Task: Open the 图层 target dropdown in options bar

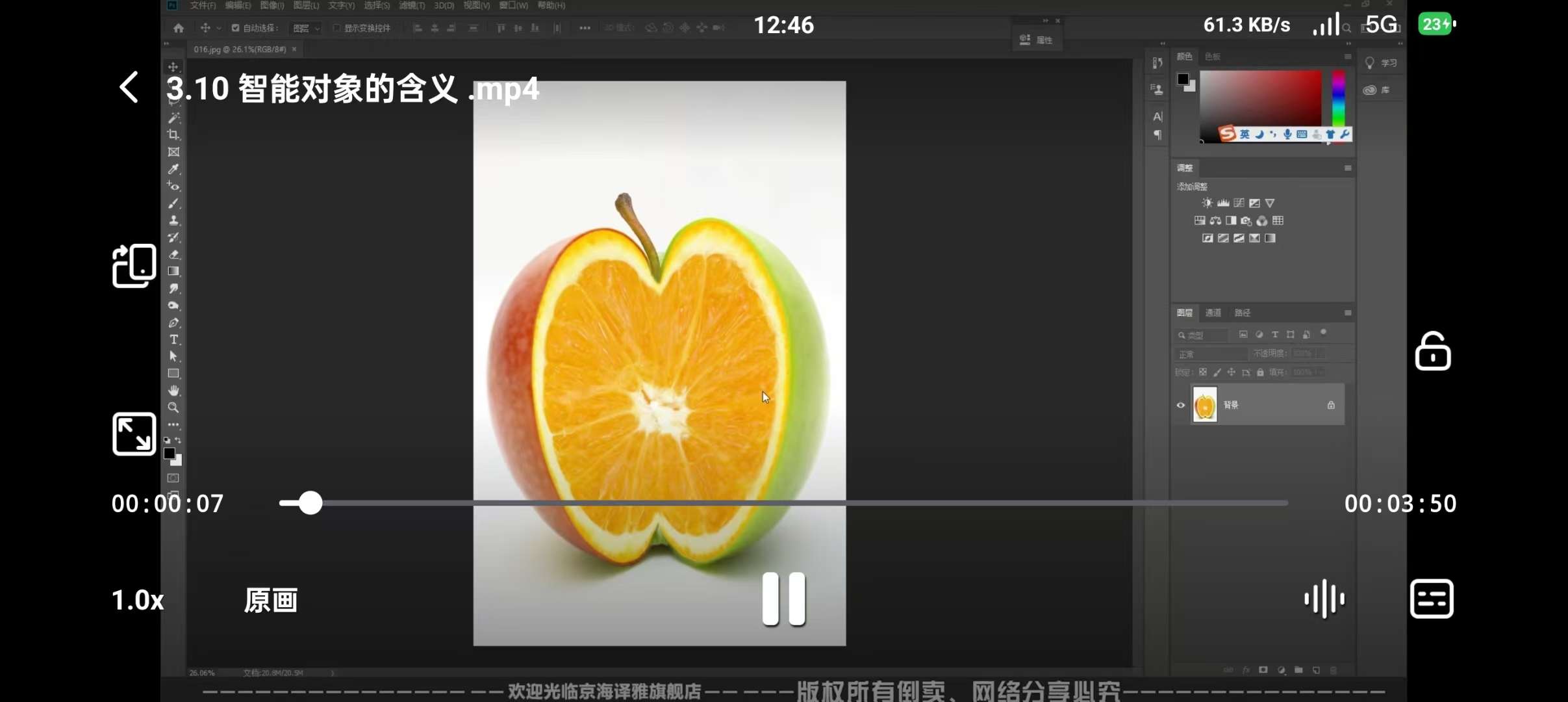Action: [x=306, y=28]
